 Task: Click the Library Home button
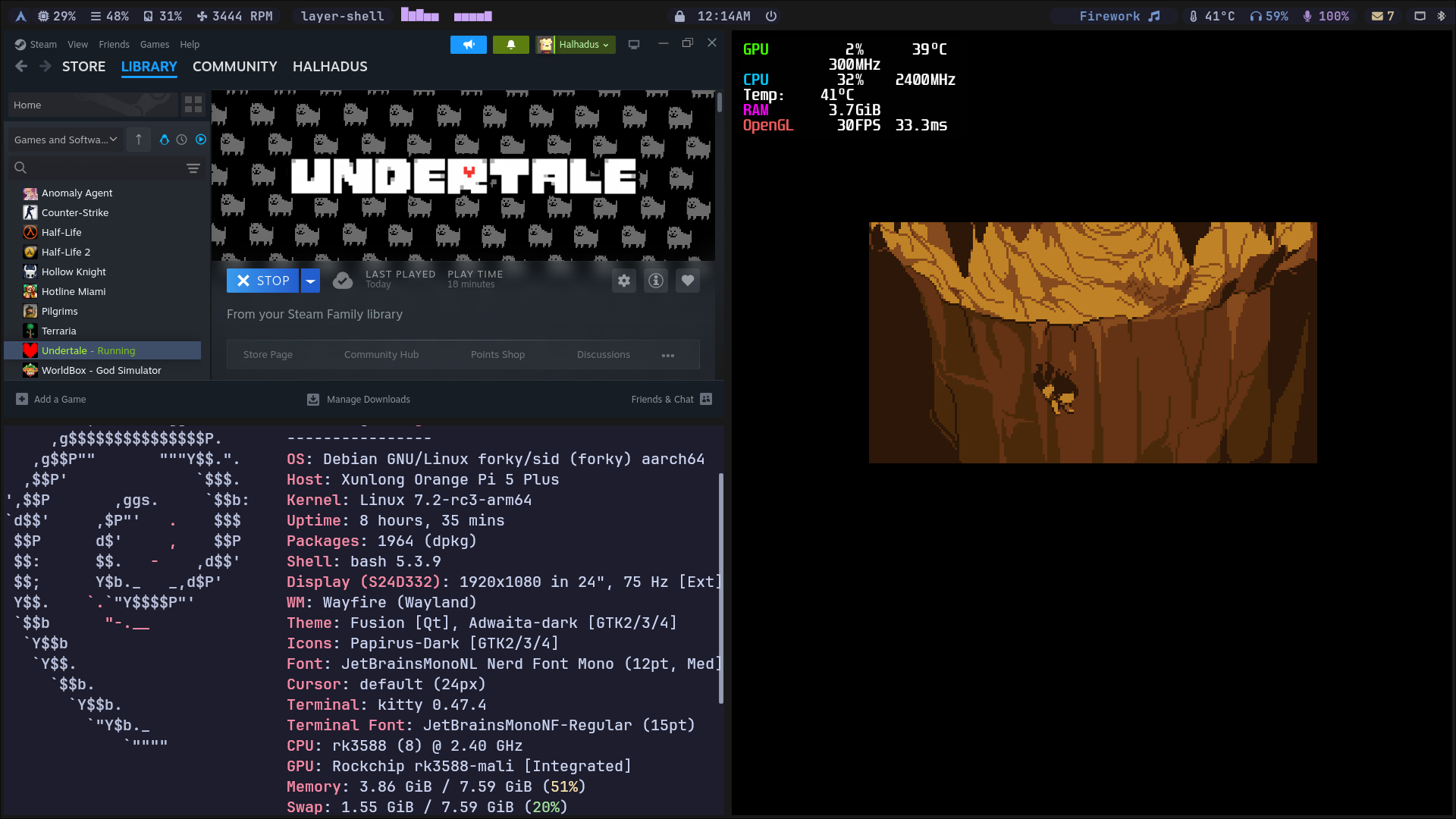click(x=93, y=105)
